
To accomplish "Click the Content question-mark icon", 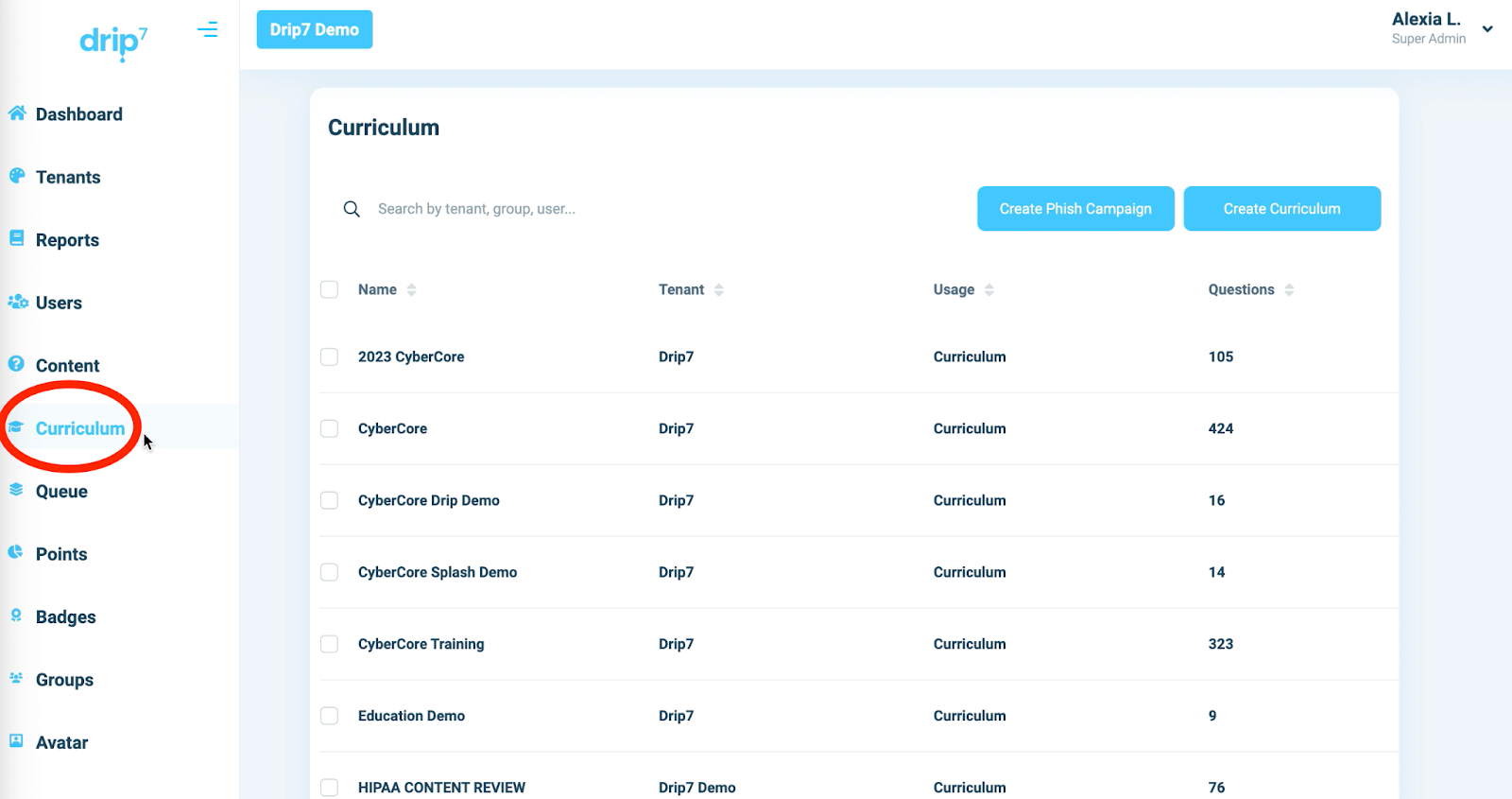I will tap(16, 364).
